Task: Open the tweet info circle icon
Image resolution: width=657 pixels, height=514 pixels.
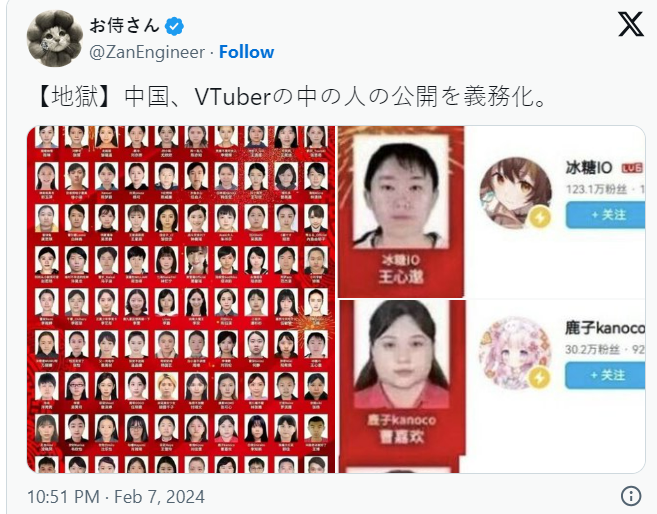Action: click(x=631, y=496)
